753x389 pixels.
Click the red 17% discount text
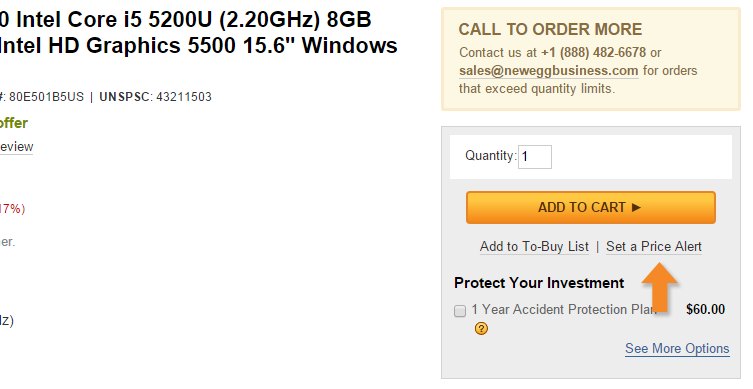pos(12,209)
